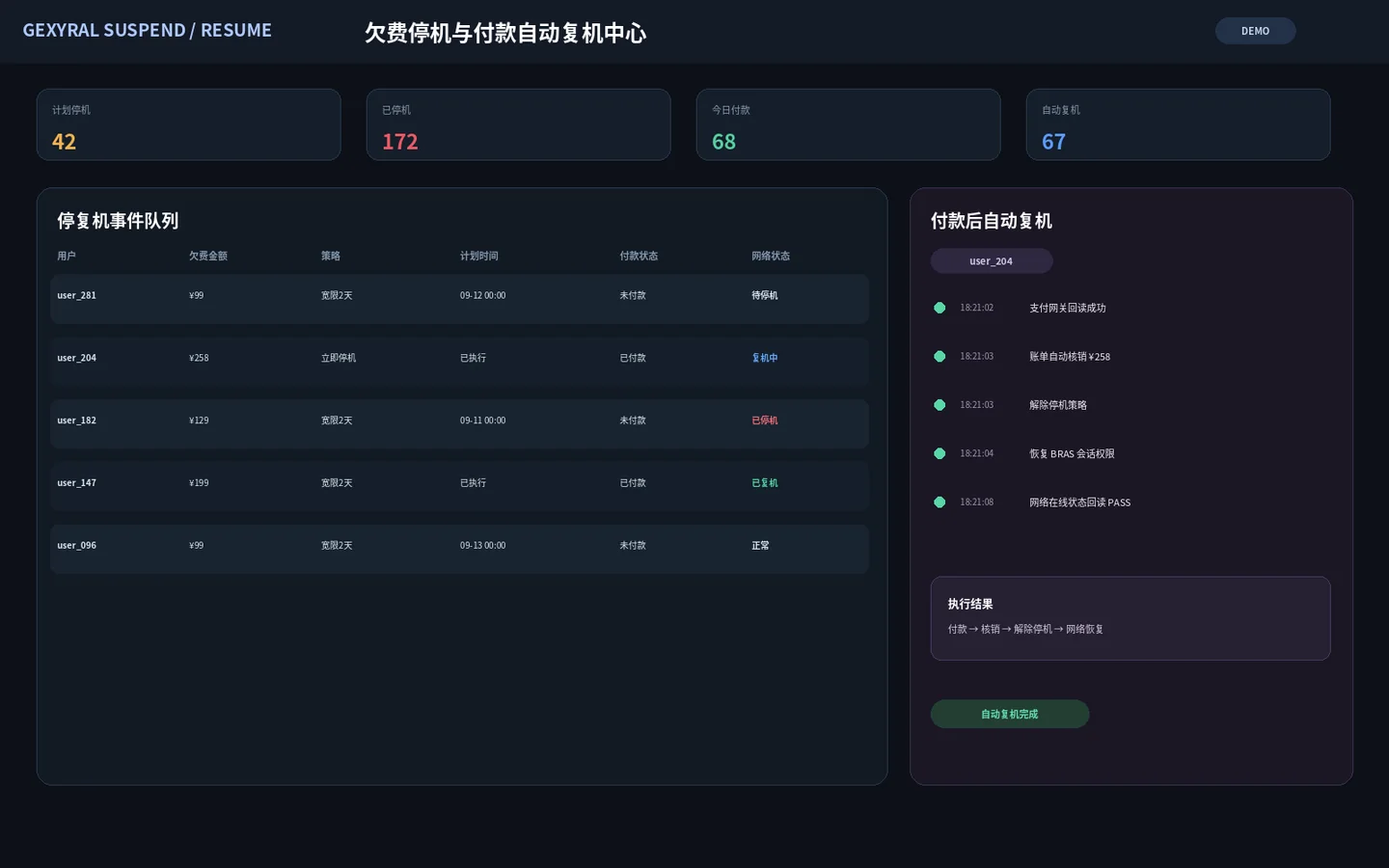Click the 执行结果 result card
The height and width of the screenshot is (868, 1389).
(1130, 618)
